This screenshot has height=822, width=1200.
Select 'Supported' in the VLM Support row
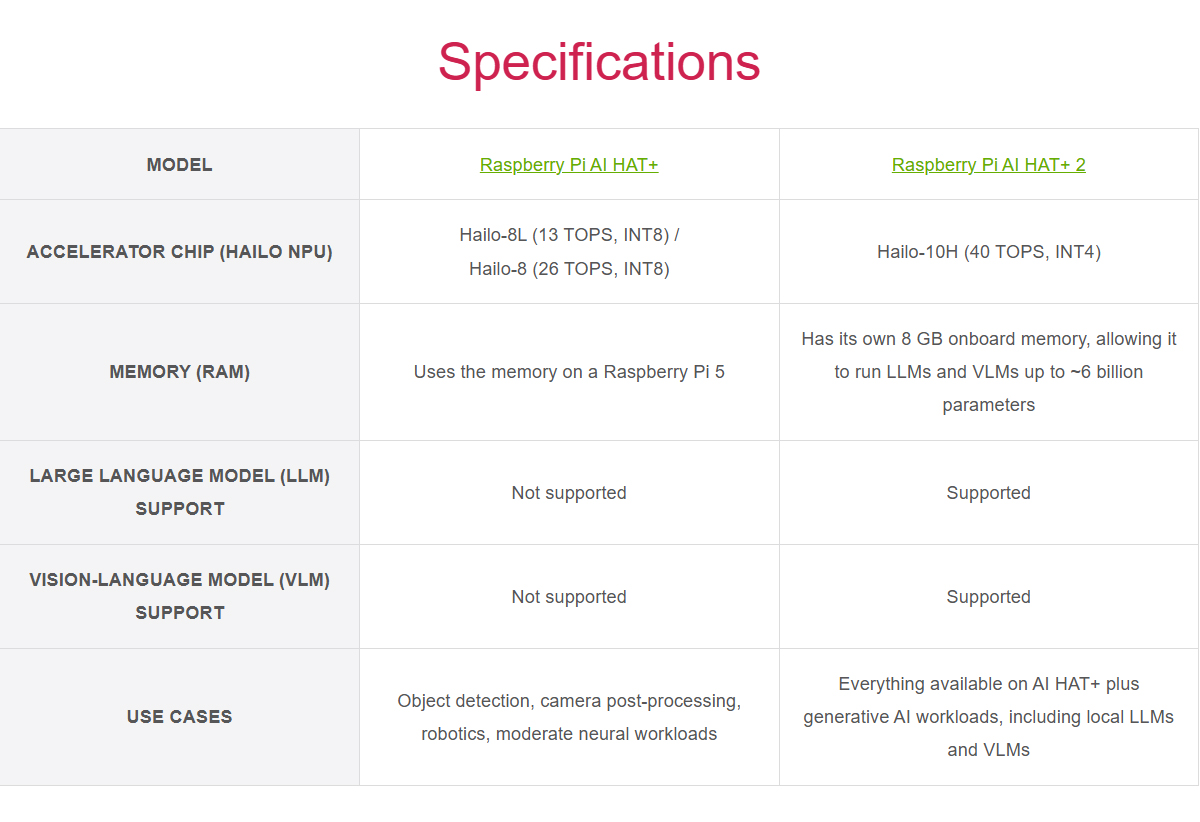tap(988, 597)
